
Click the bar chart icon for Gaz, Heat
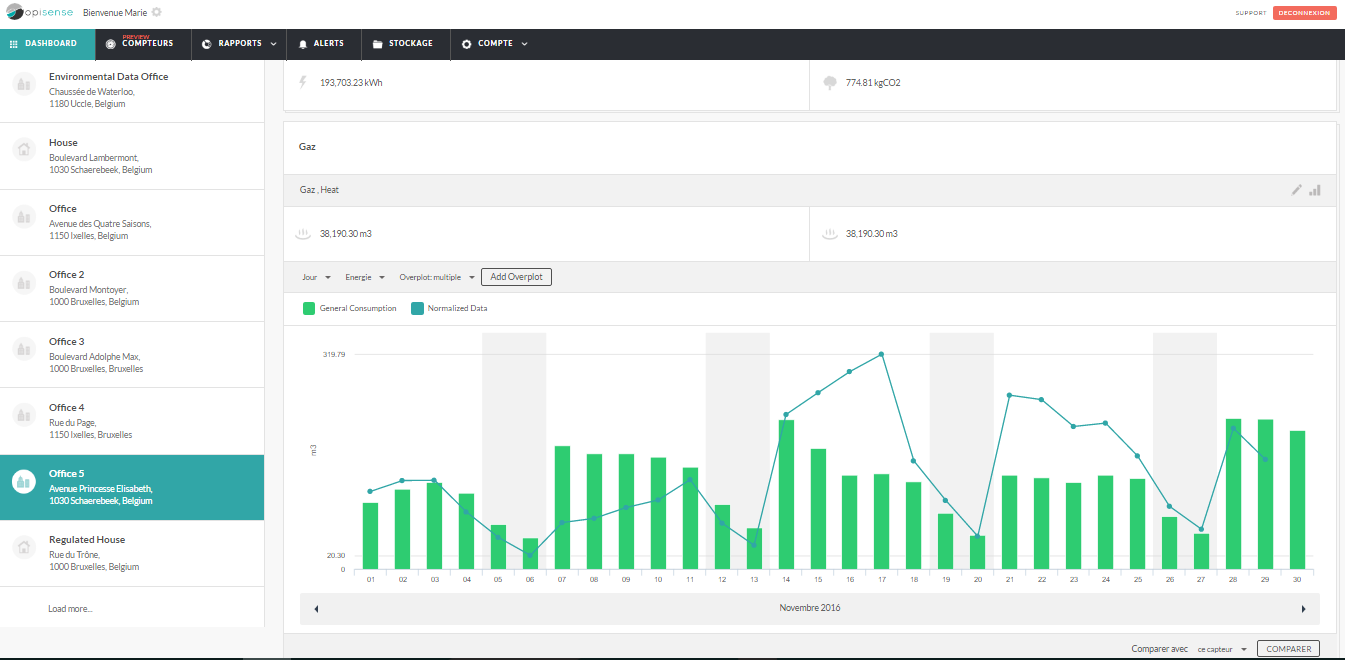click(1315, 189)
